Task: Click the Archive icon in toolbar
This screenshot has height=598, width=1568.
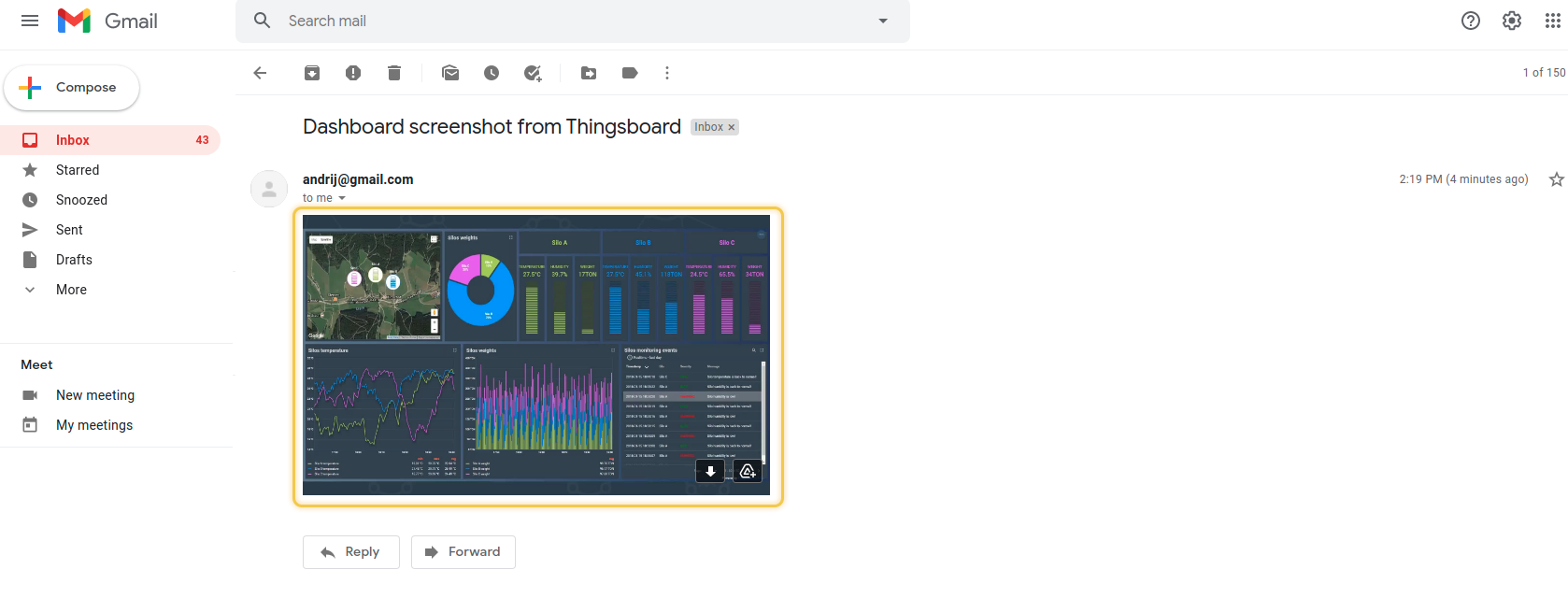Action: click(312, 73)
